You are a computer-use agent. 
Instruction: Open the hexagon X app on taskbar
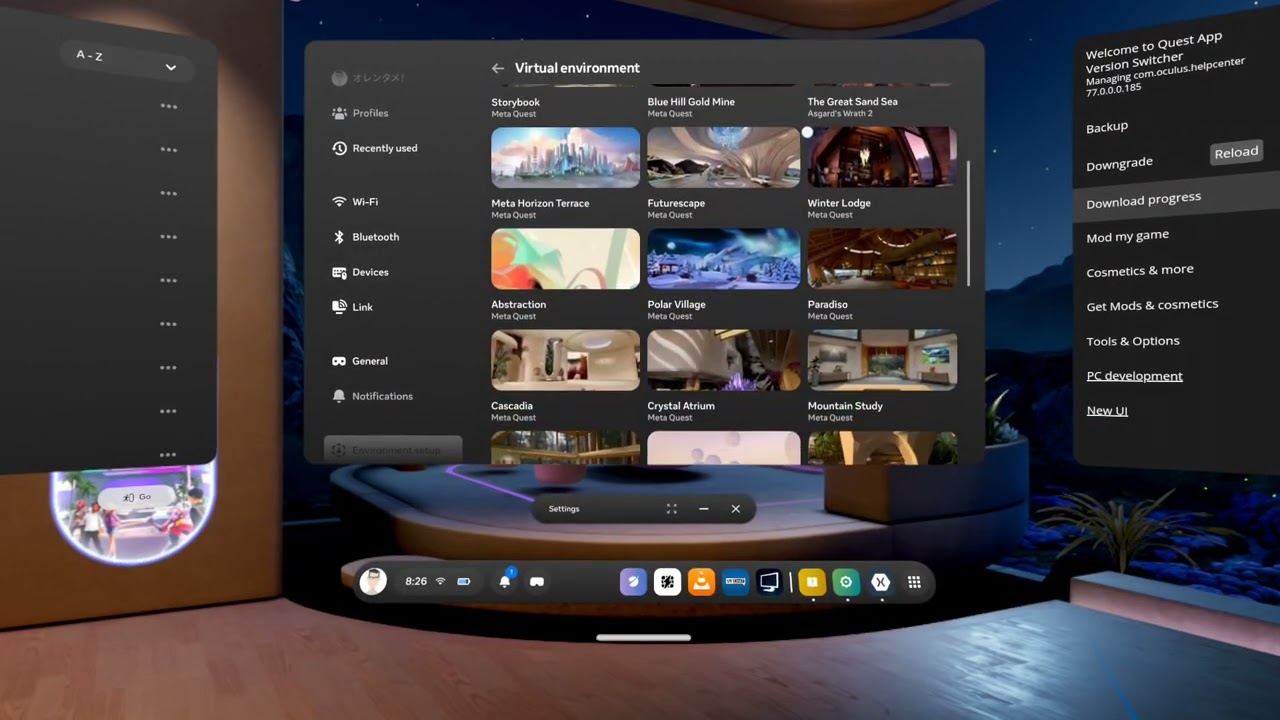880,582
